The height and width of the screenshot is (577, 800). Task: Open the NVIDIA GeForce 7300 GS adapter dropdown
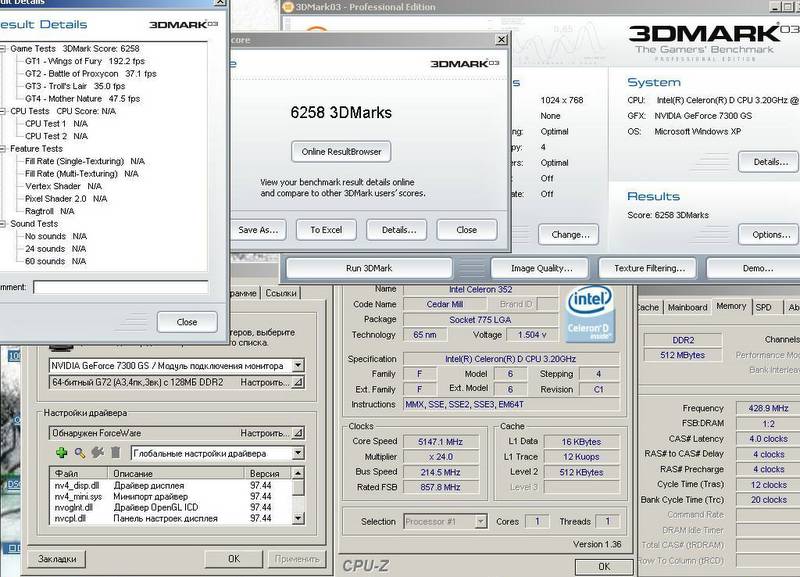pyautogui.click(x=298, y=365)
